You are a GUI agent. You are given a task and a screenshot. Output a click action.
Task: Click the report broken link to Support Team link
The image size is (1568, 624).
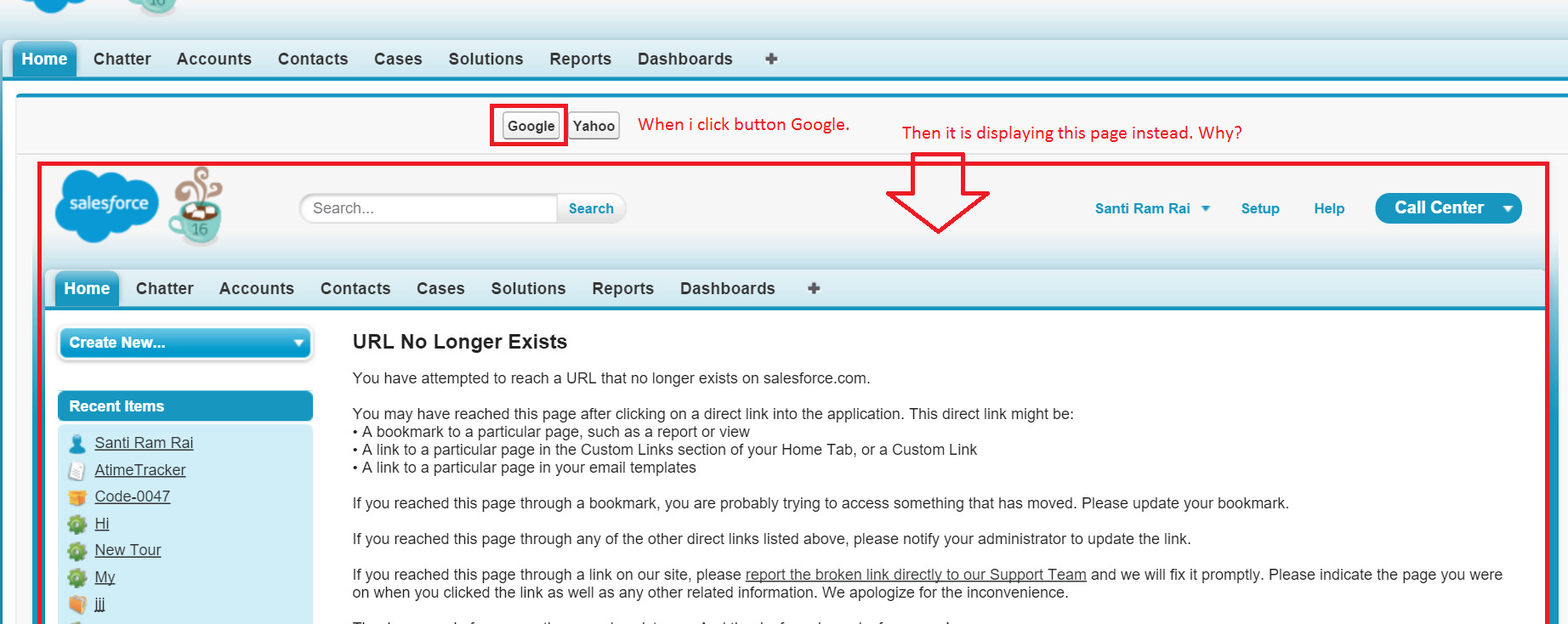pyautogui.click(x=916, y=575)
